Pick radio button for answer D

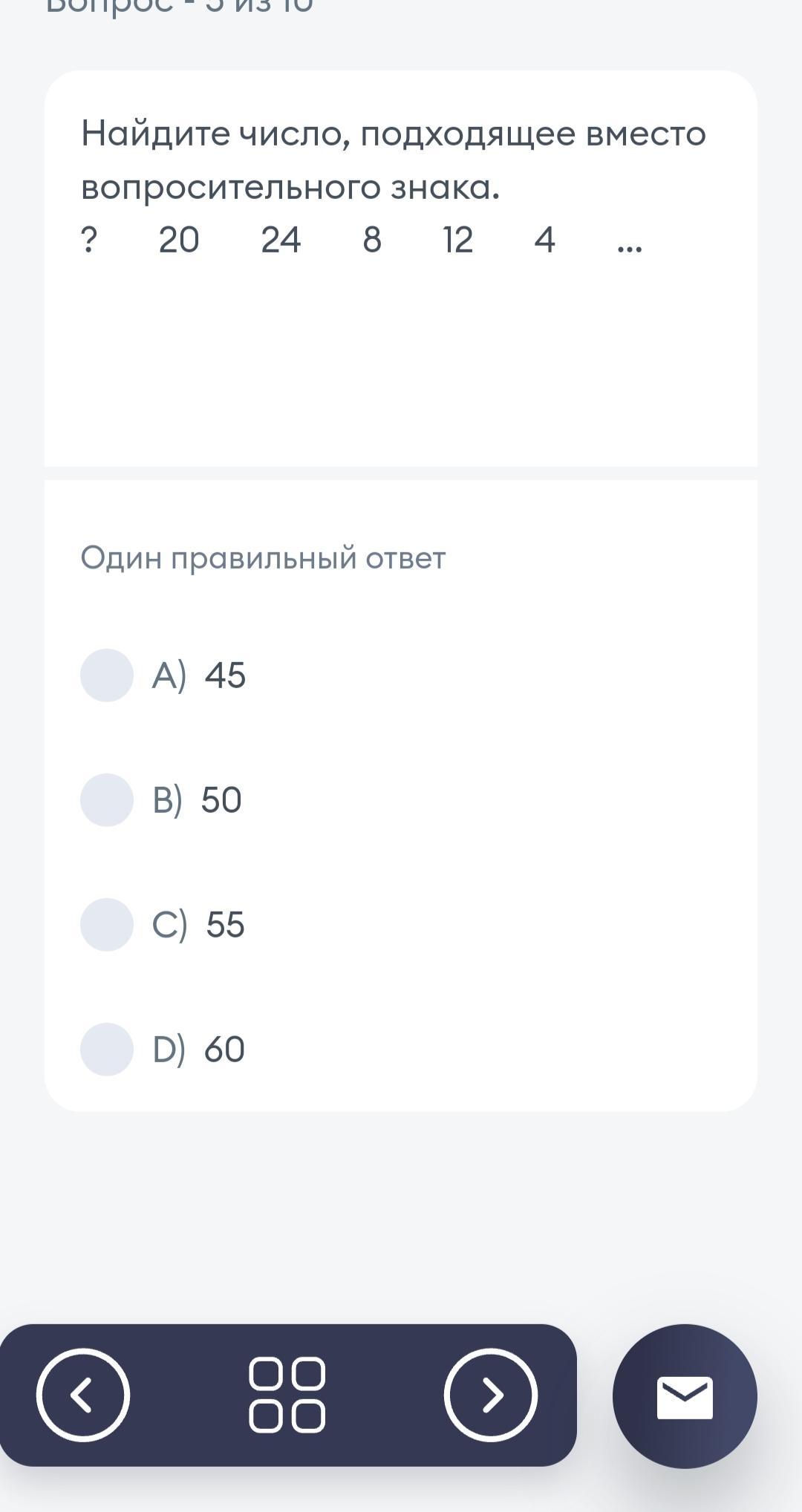click(107, 1049)
